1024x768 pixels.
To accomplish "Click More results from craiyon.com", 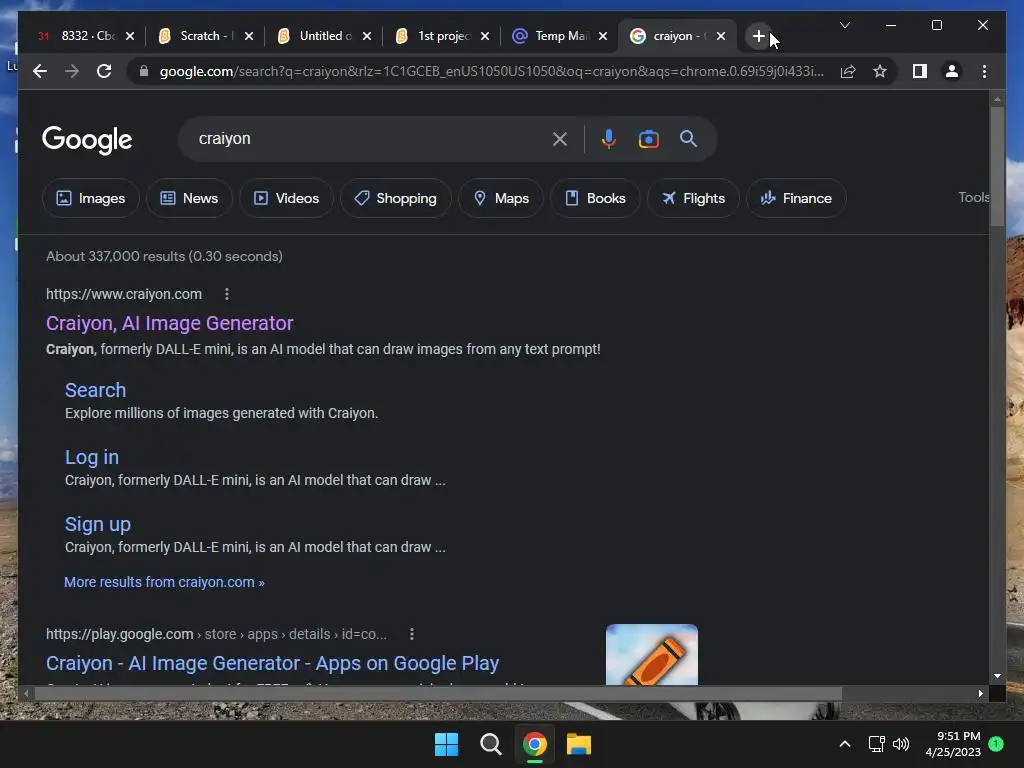I will click(x=164, y=582).
